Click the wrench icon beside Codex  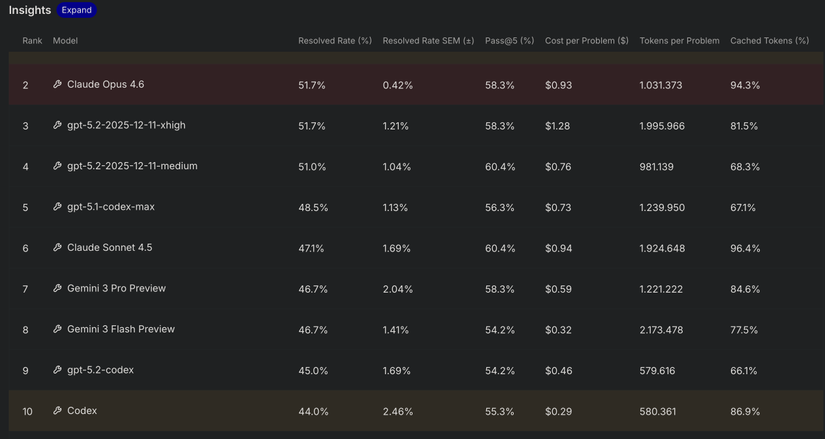point(57,411)
